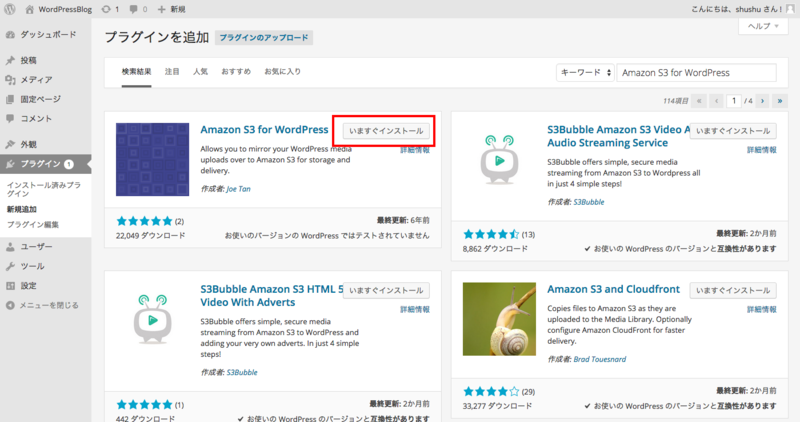
Task: Click the ダッシュボード gauge icon
Action: [x=10, y=35]
